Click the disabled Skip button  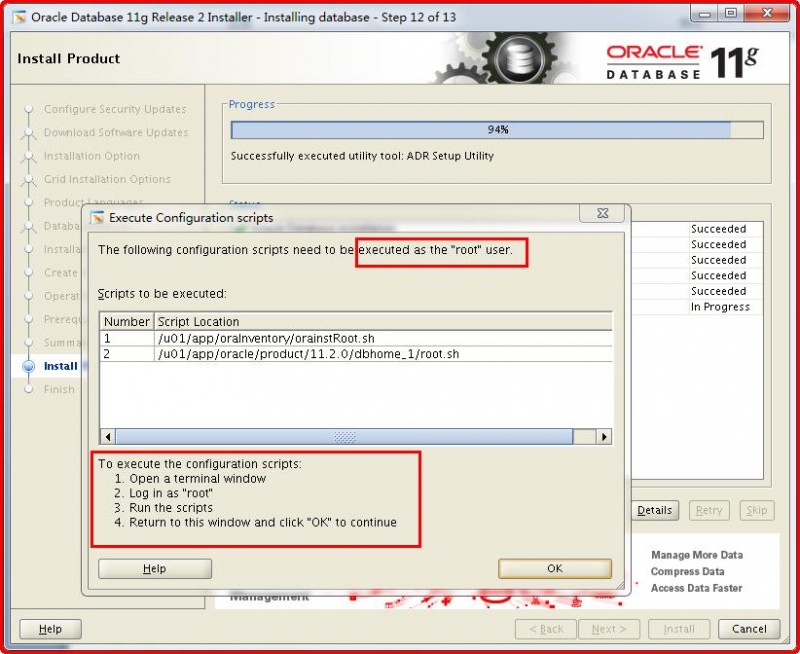[x=756, y=510]
